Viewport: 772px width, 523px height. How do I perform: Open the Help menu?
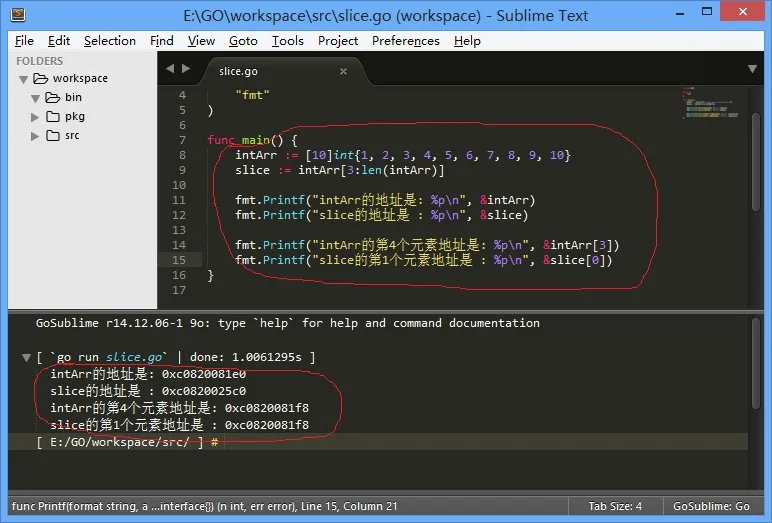[467, 41]
